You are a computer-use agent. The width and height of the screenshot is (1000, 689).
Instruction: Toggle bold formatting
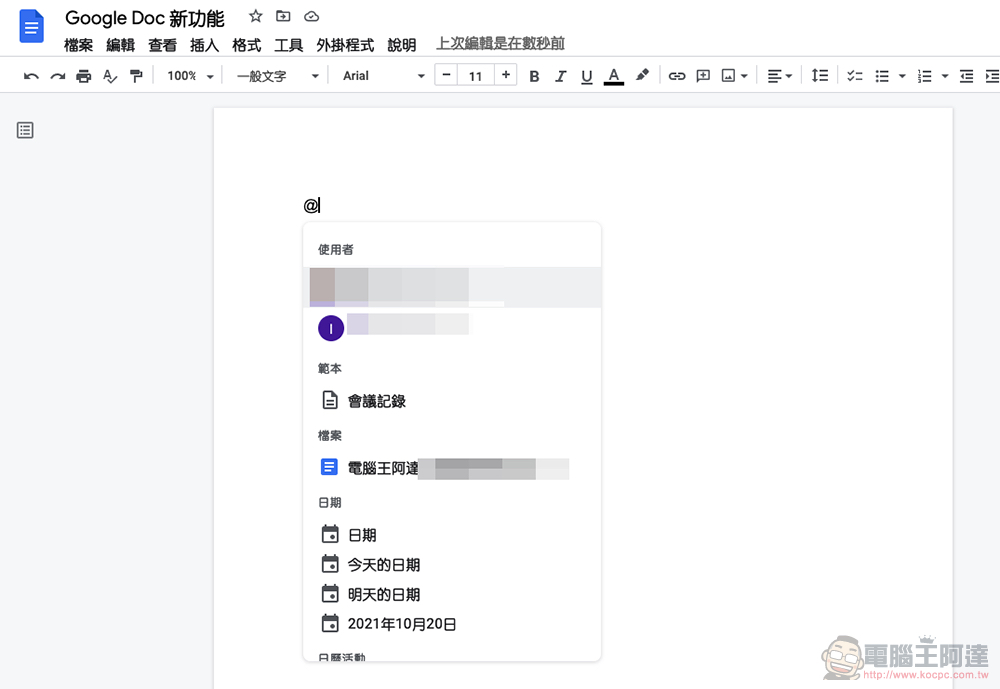click(534, 76)
